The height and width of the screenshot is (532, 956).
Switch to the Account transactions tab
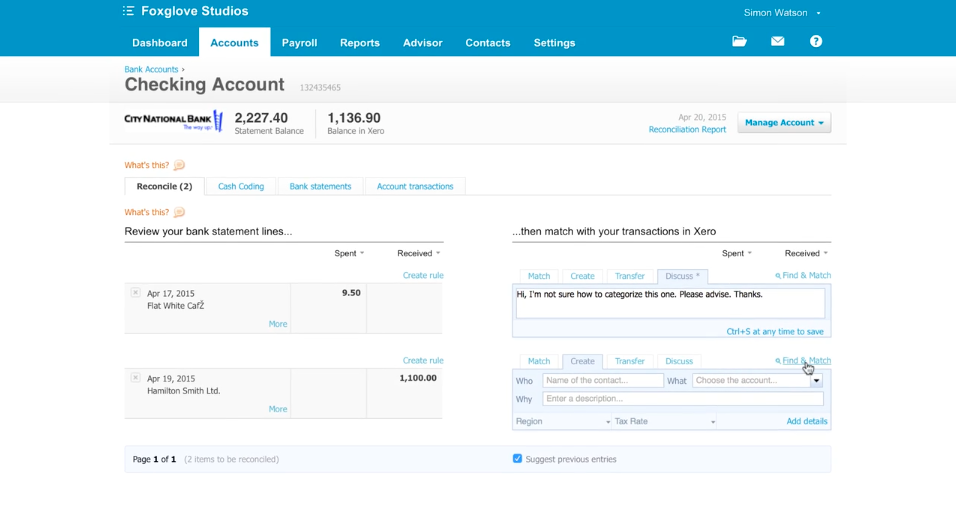point(415,186)
